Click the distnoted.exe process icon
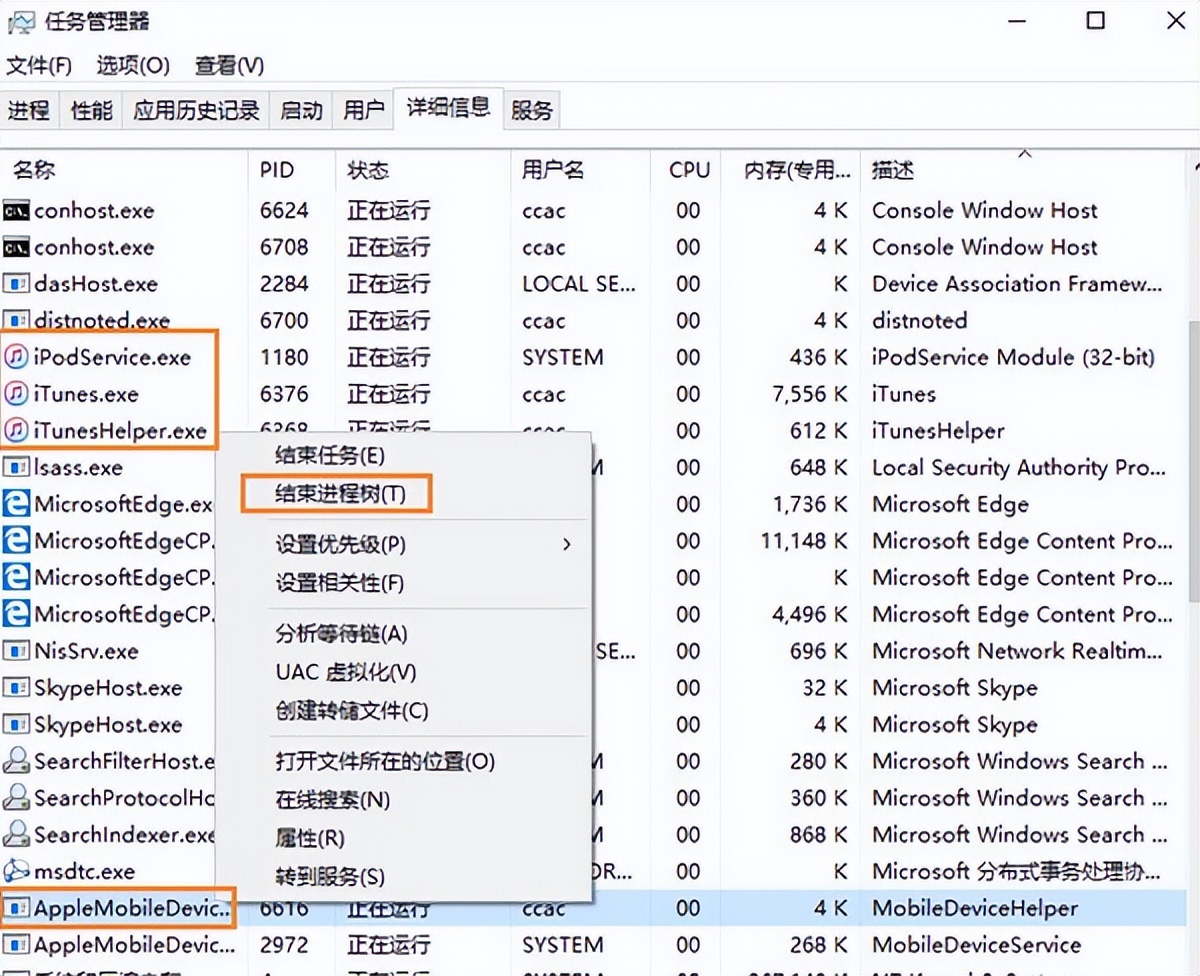1200x976 pixels. coord(15,320)
